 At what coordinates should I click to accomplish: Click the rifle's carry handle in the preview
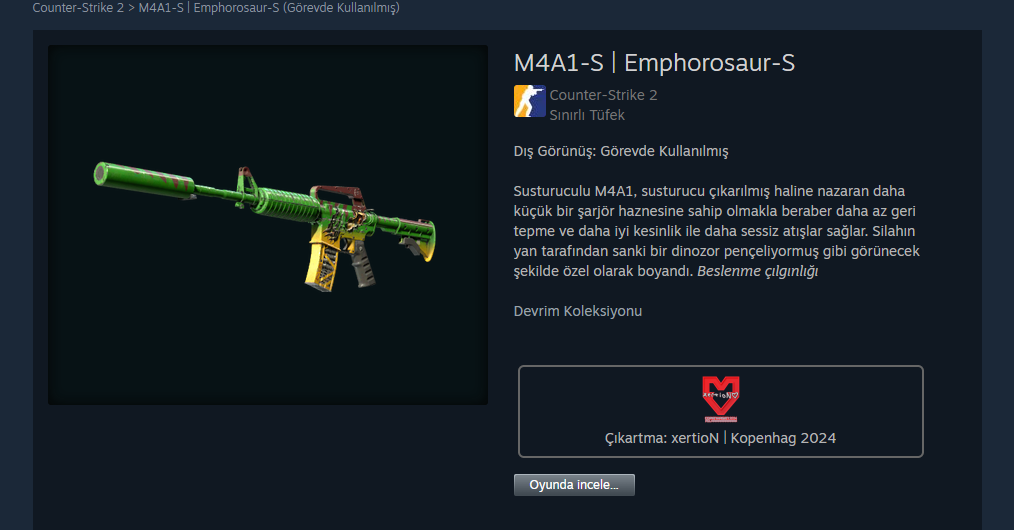(x=337, y=192)
